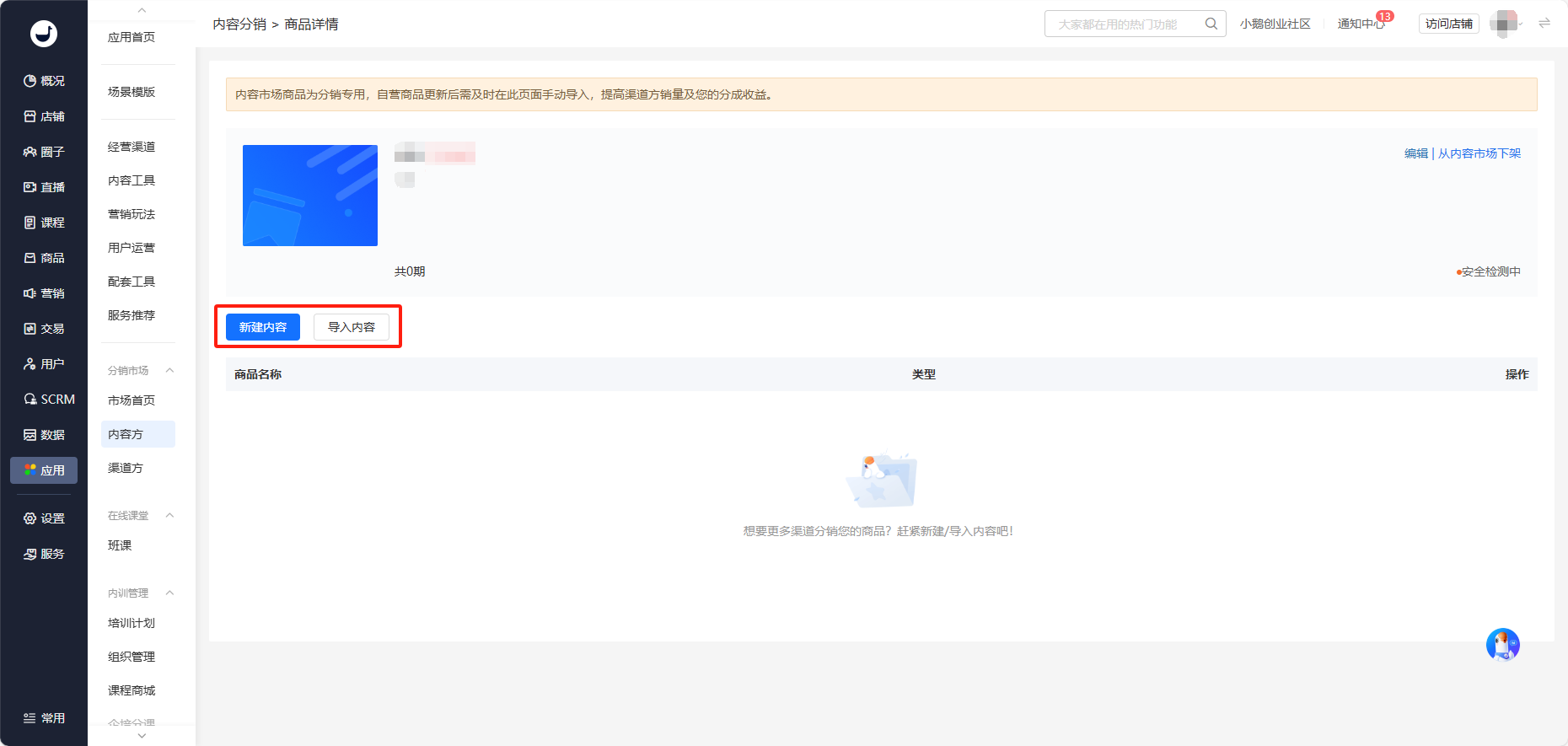Click 访问店铺 button
1568x746 pixels.
point(1449,24)
